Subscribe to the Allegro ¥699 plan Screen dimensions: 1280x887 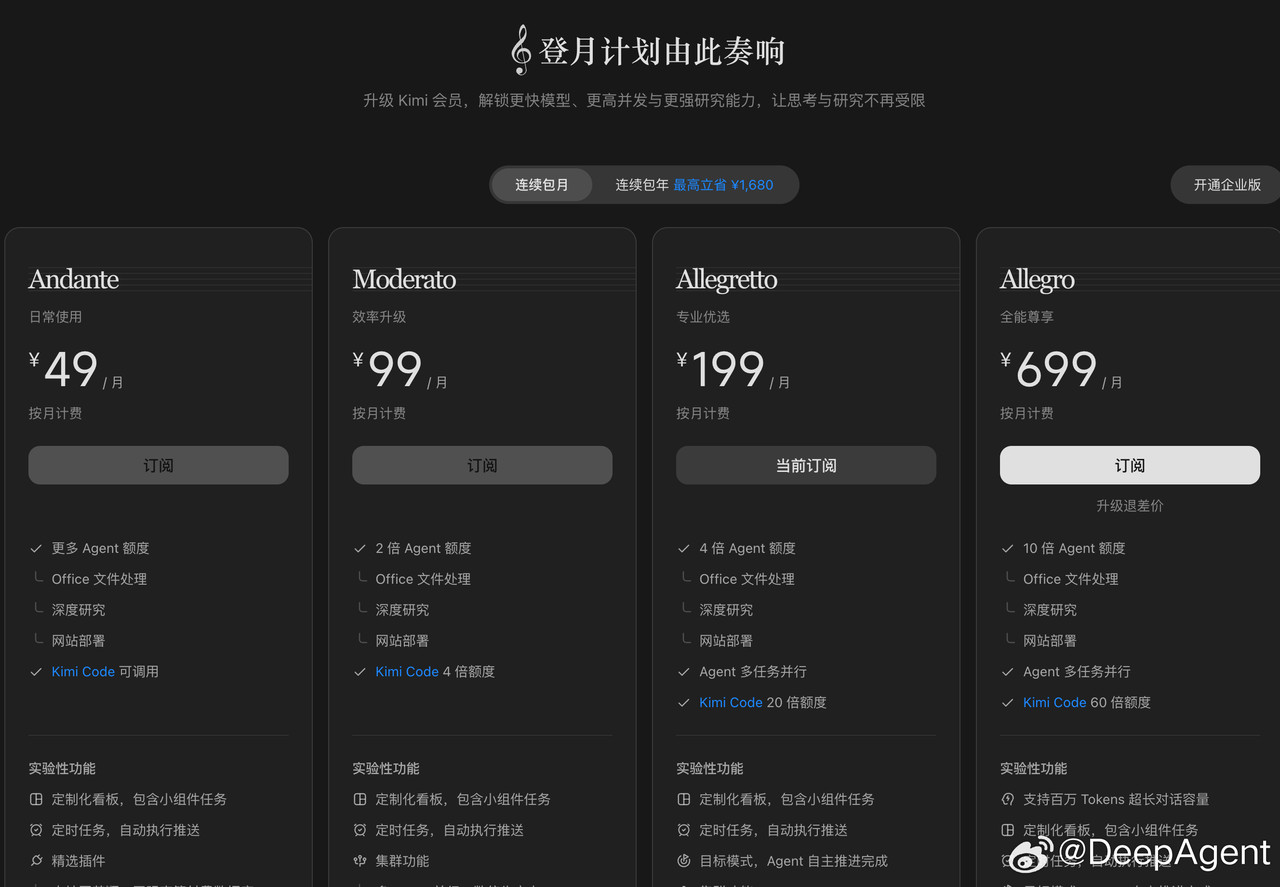tap(1130, 465)
